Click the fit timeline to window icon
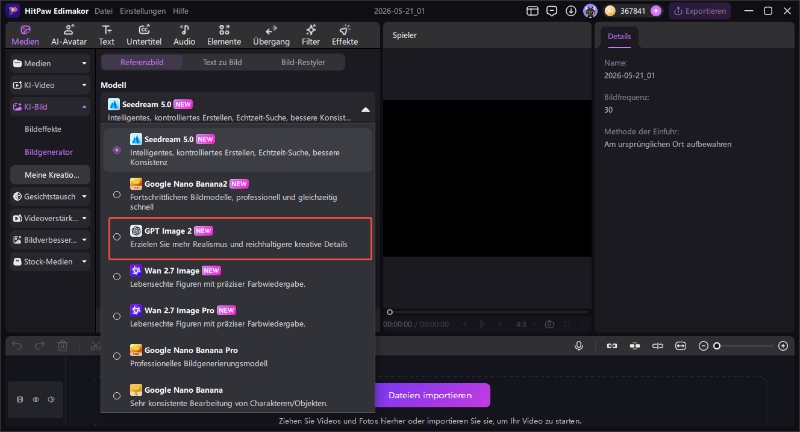 [681, 346]
